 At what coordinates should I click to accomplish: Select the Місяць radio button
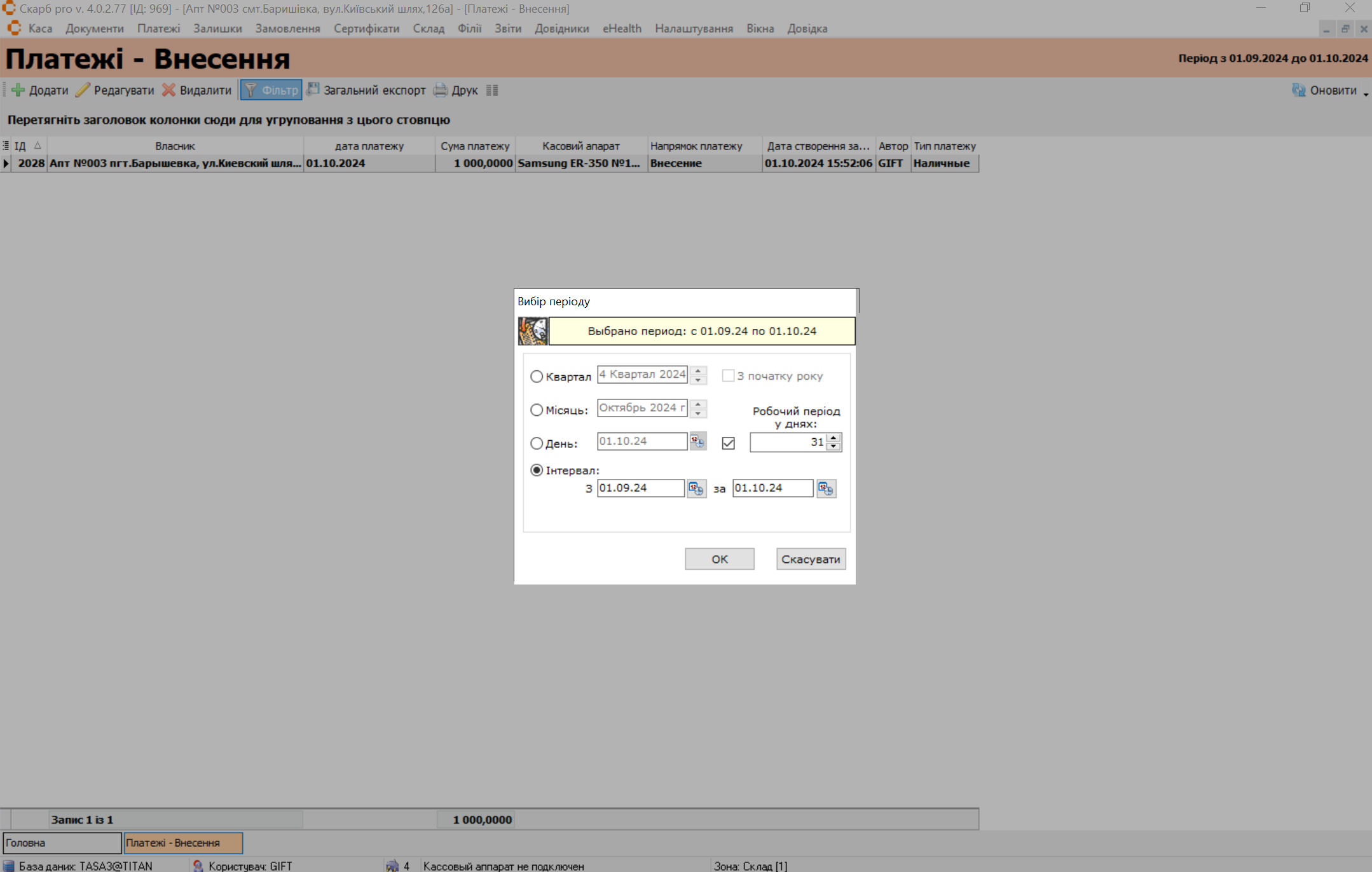[x=537, y=410]
